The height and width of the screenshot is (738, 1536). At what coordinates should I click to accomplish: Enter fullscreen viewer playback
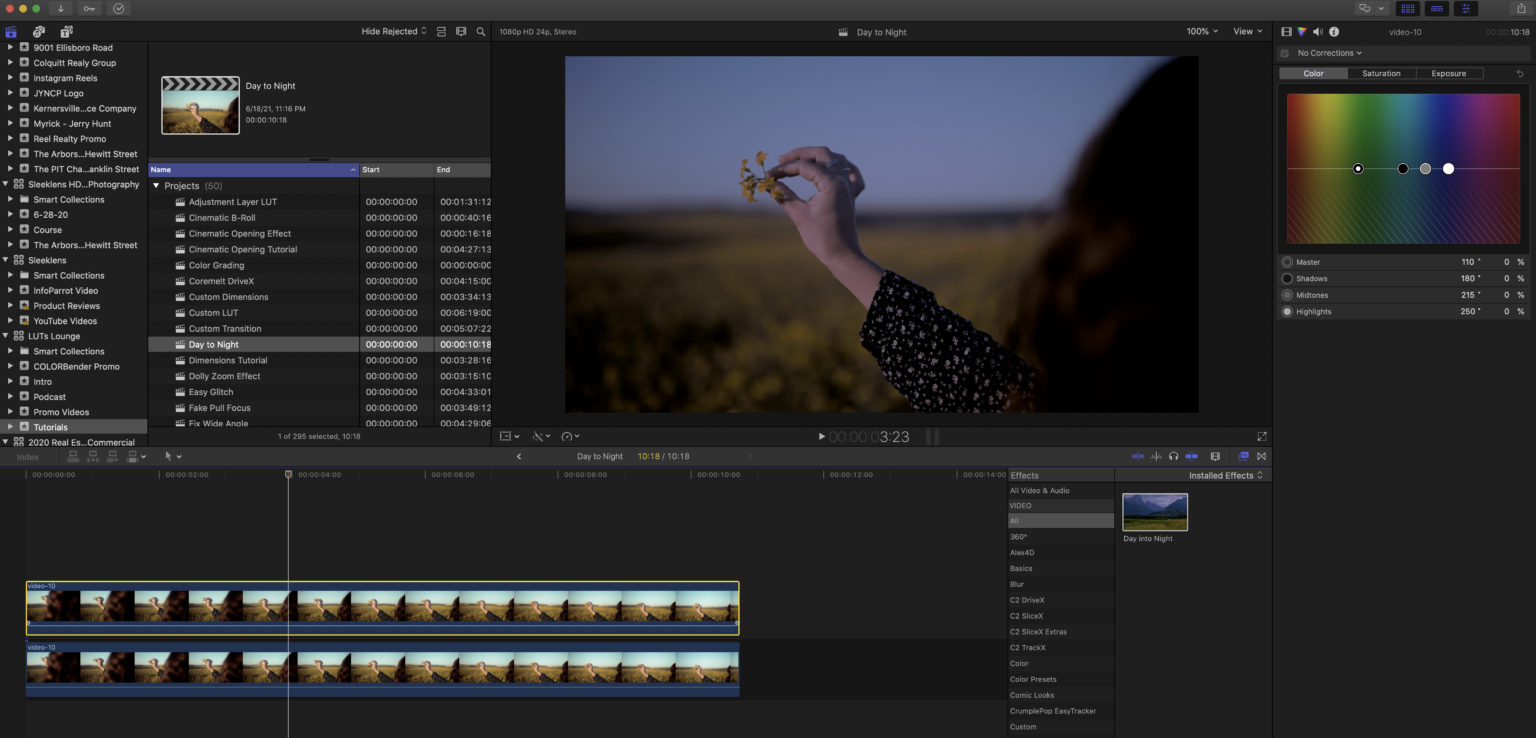[x=1262, y=436]
